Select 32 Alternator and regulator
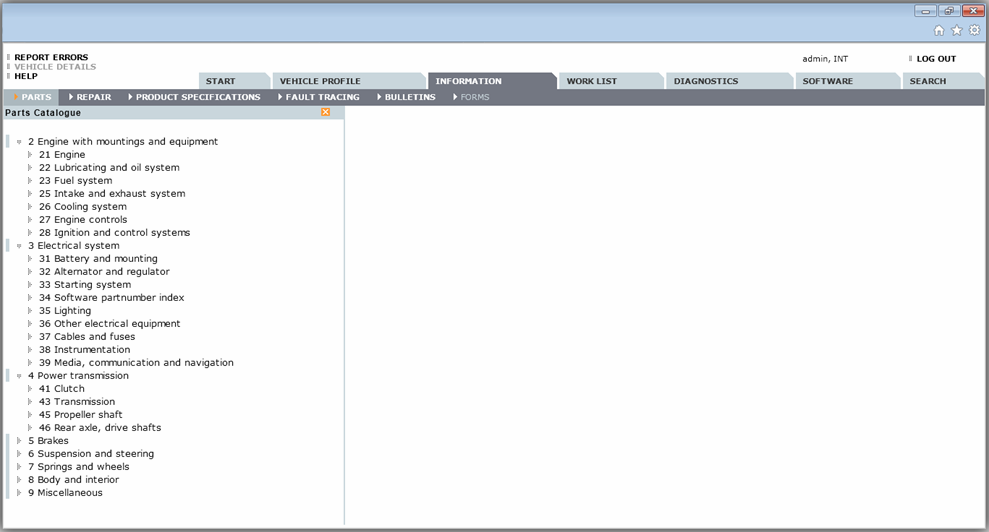The height and width of the screenshot is (532, 989). [104, 272]
